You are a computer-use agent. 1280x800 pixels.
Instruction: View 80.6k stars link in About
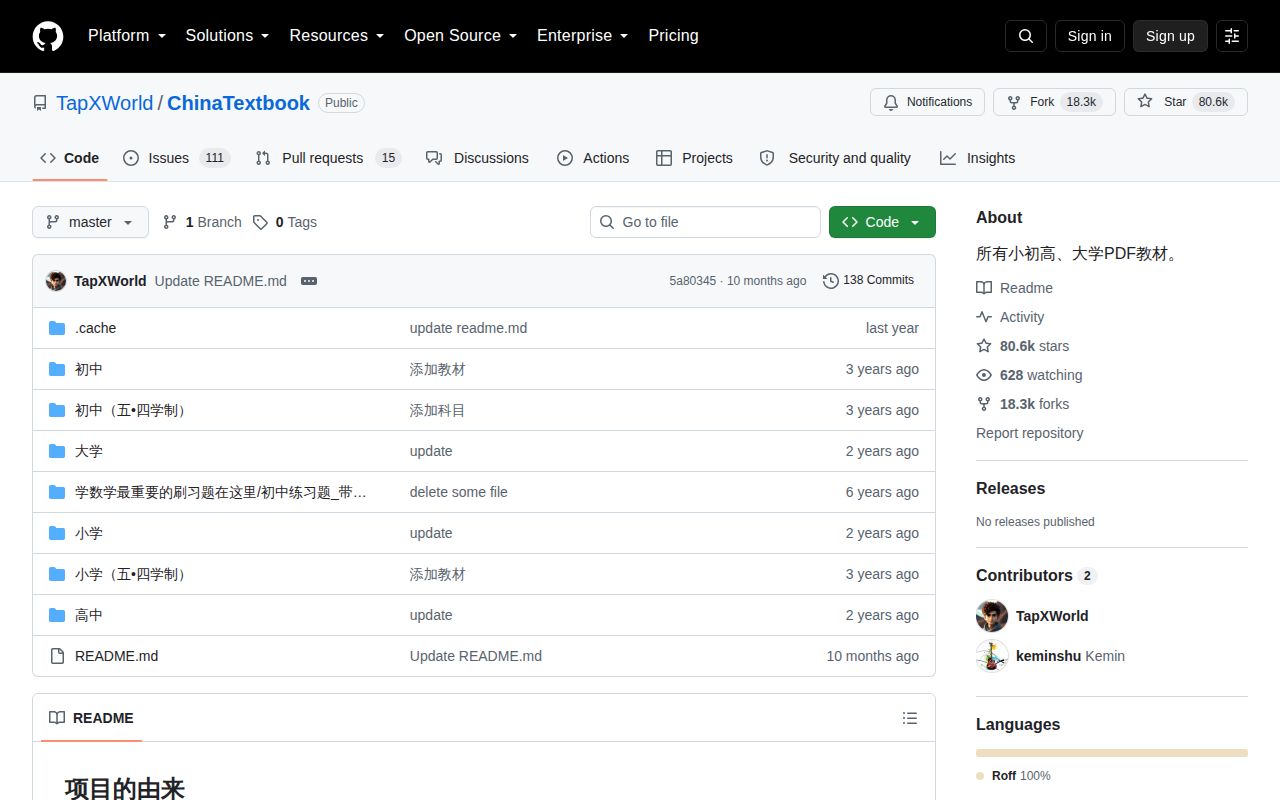point(1022,346)
